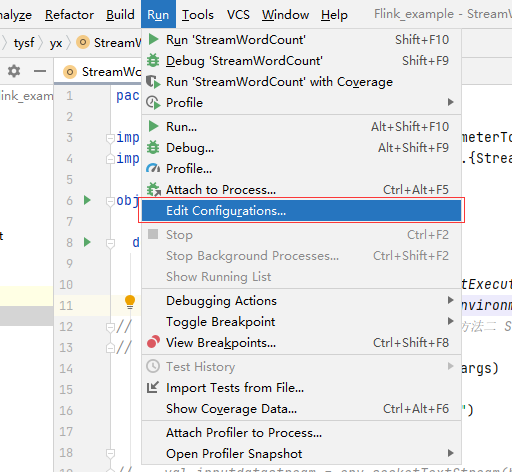Click the View Breakpoints red icon
Image resolution: width=512 pixels, height=472 pixels.
pos(153,342)
